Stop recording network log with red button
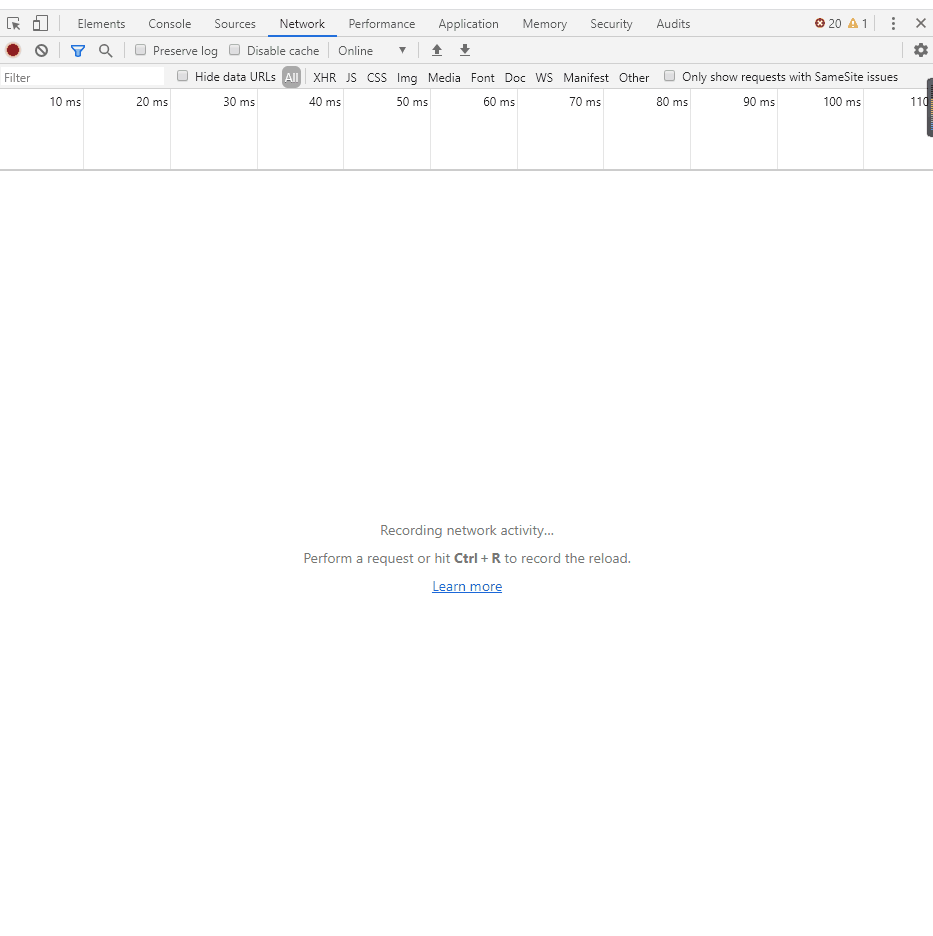This screenshot has height=936, width=933. [13, 51]
